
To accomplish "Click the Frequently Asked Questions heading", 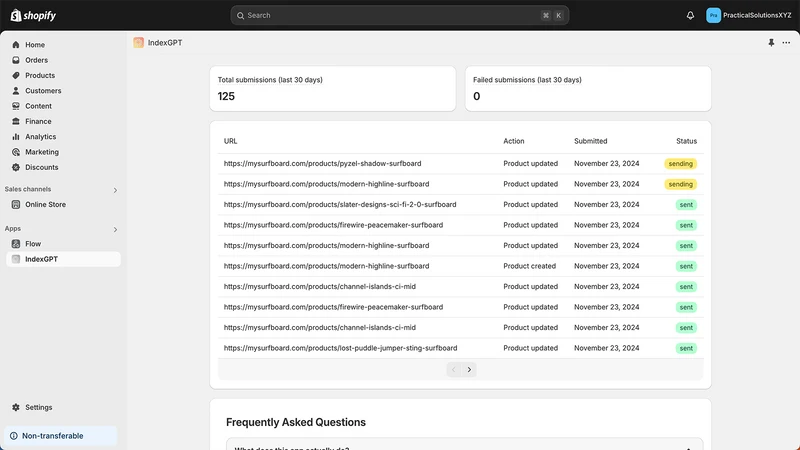I will click(x=296, y=422).
